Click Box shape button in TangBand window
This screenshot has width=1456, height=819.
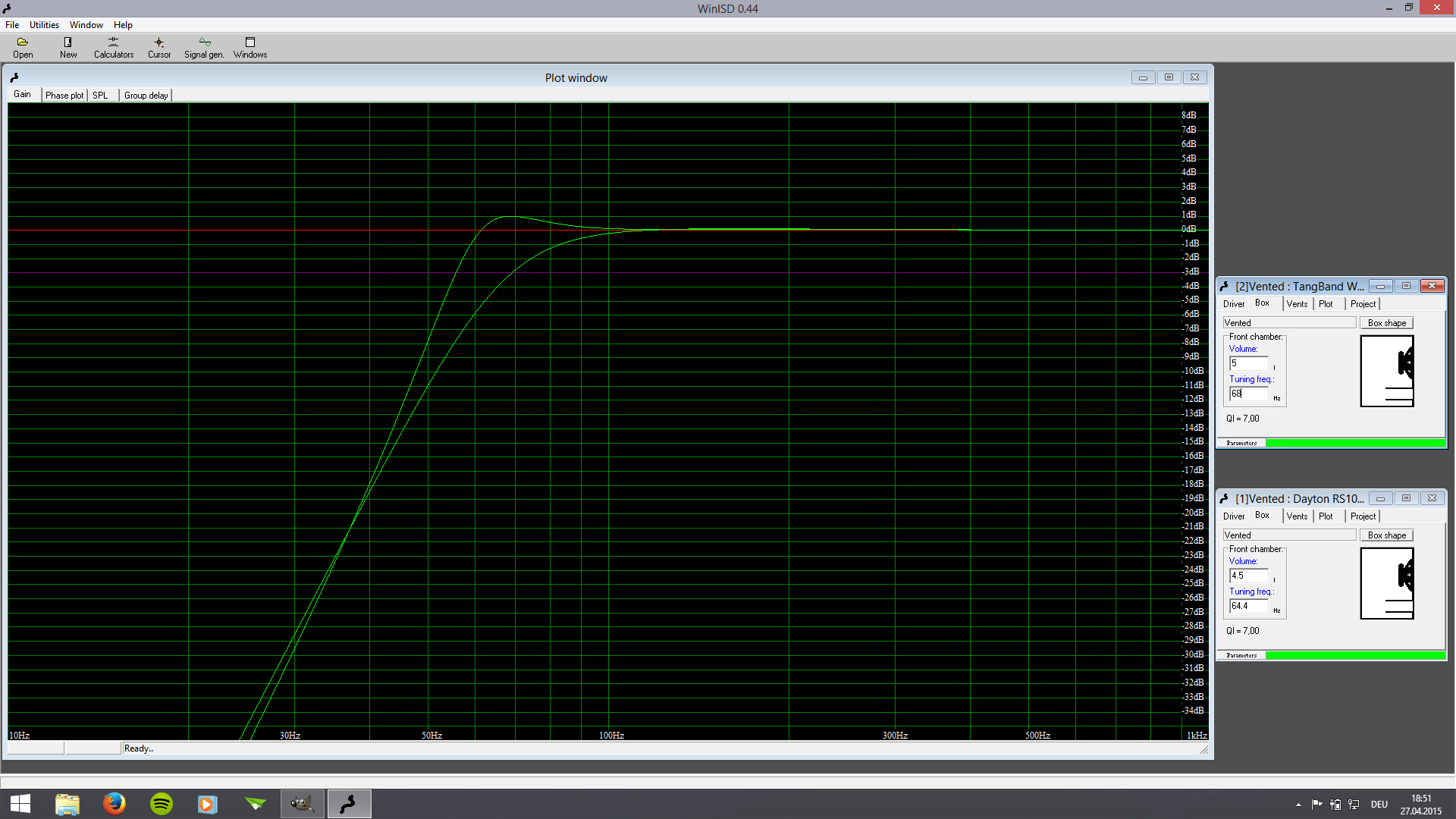tap(1386, 323)
